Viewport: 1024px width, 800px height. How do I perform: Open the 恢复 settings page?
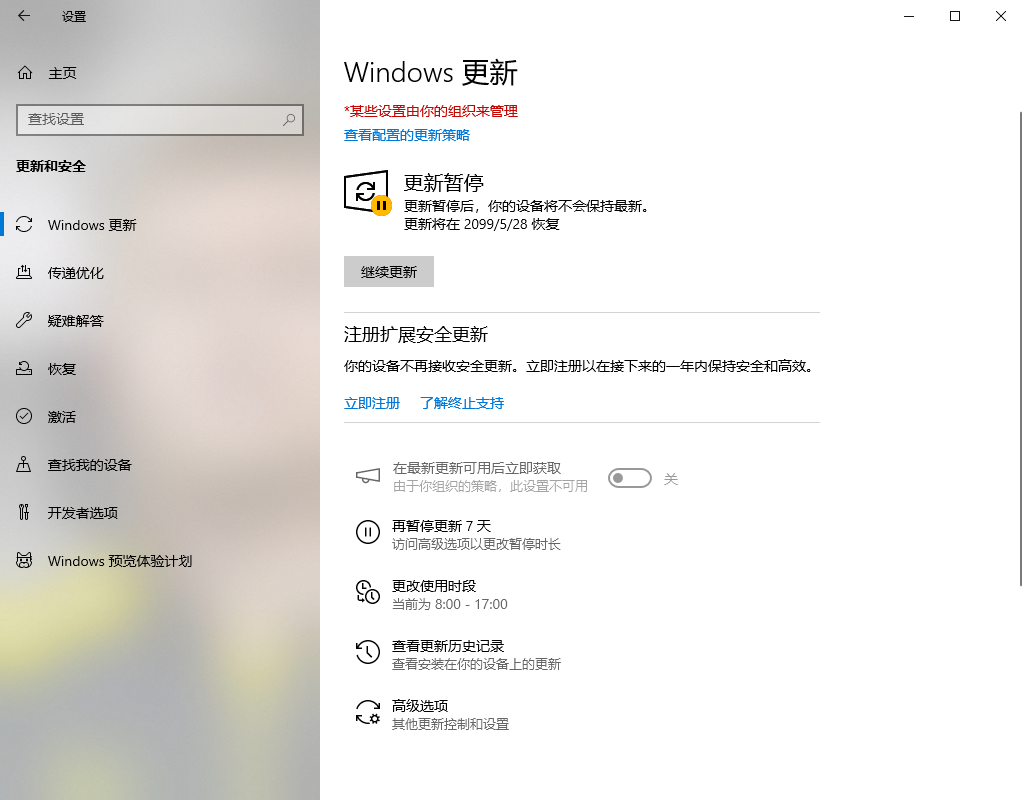tap(160, 369)
